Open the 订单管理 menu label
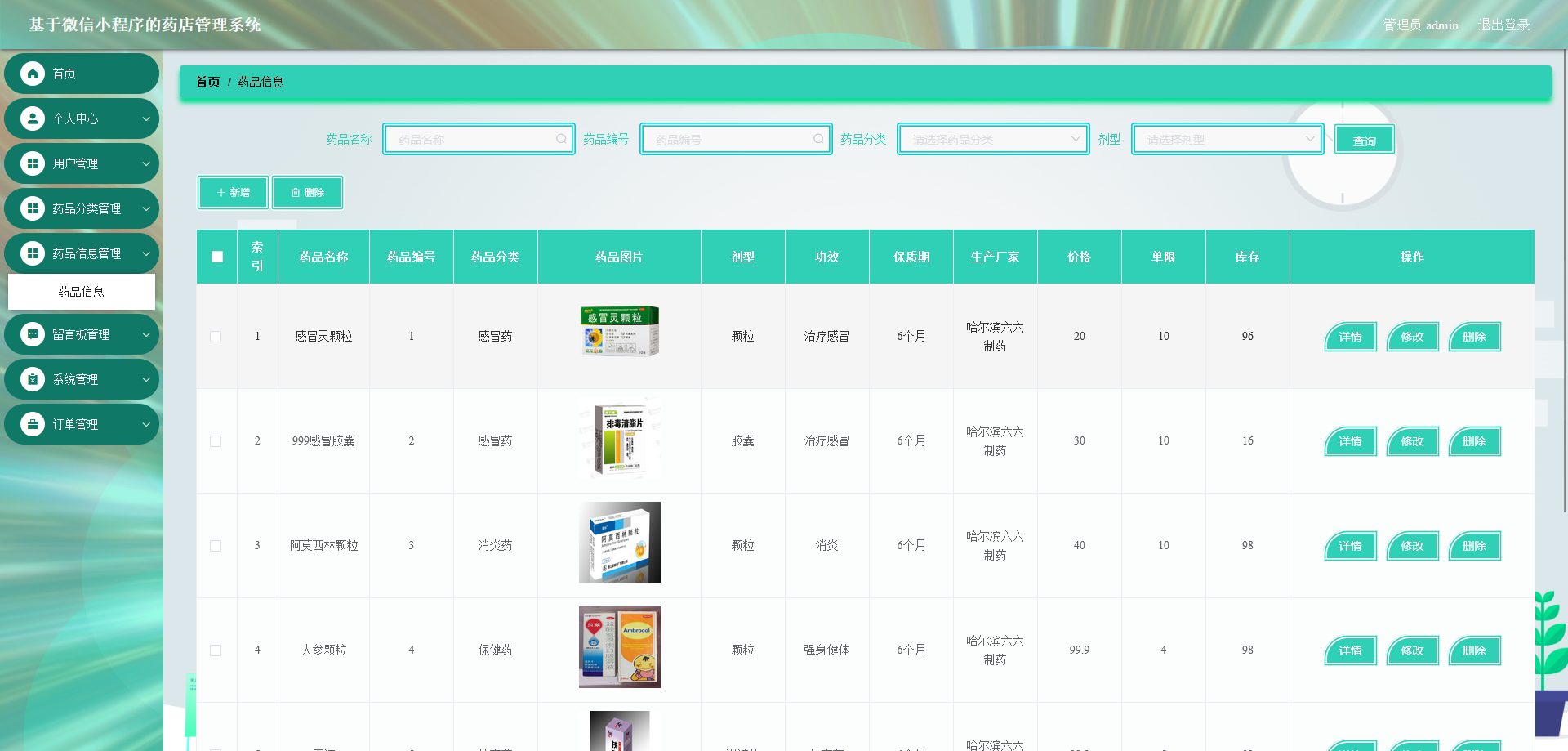This screenshot has height=751, width=1568. point(75,424)
